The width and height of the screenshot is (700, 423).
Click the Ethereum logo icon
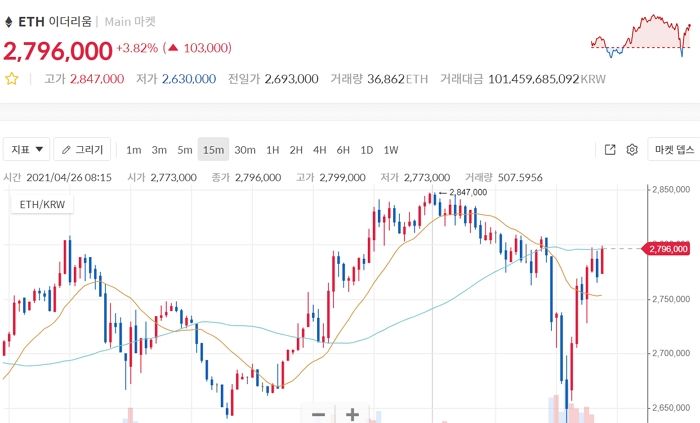[x=10, y=20]
